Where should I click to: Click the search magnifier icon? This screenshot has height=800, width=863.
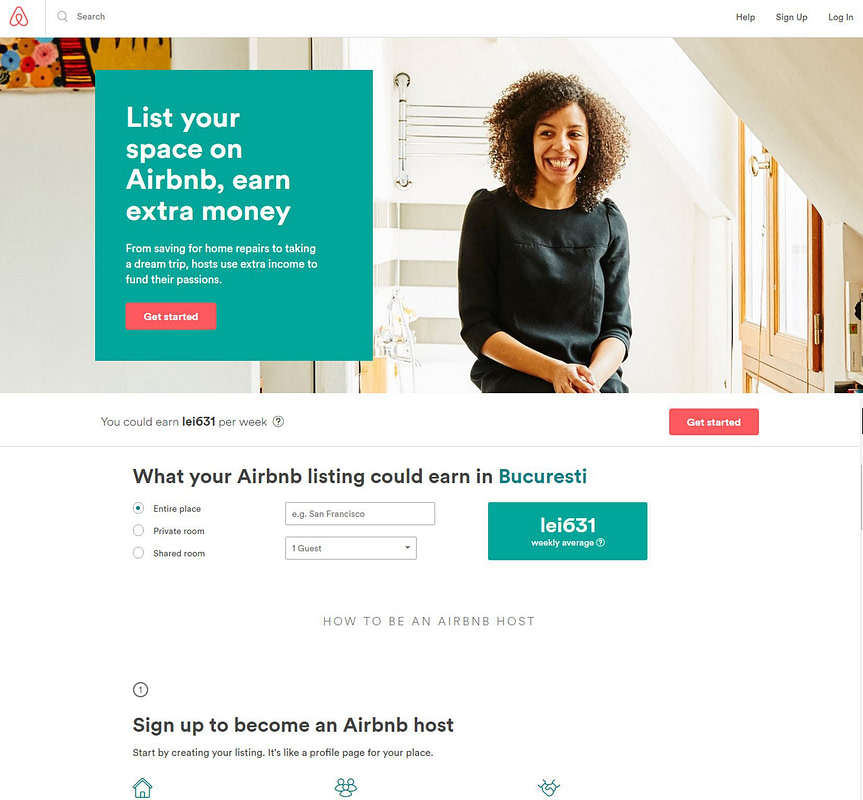[x=62, y=17]
